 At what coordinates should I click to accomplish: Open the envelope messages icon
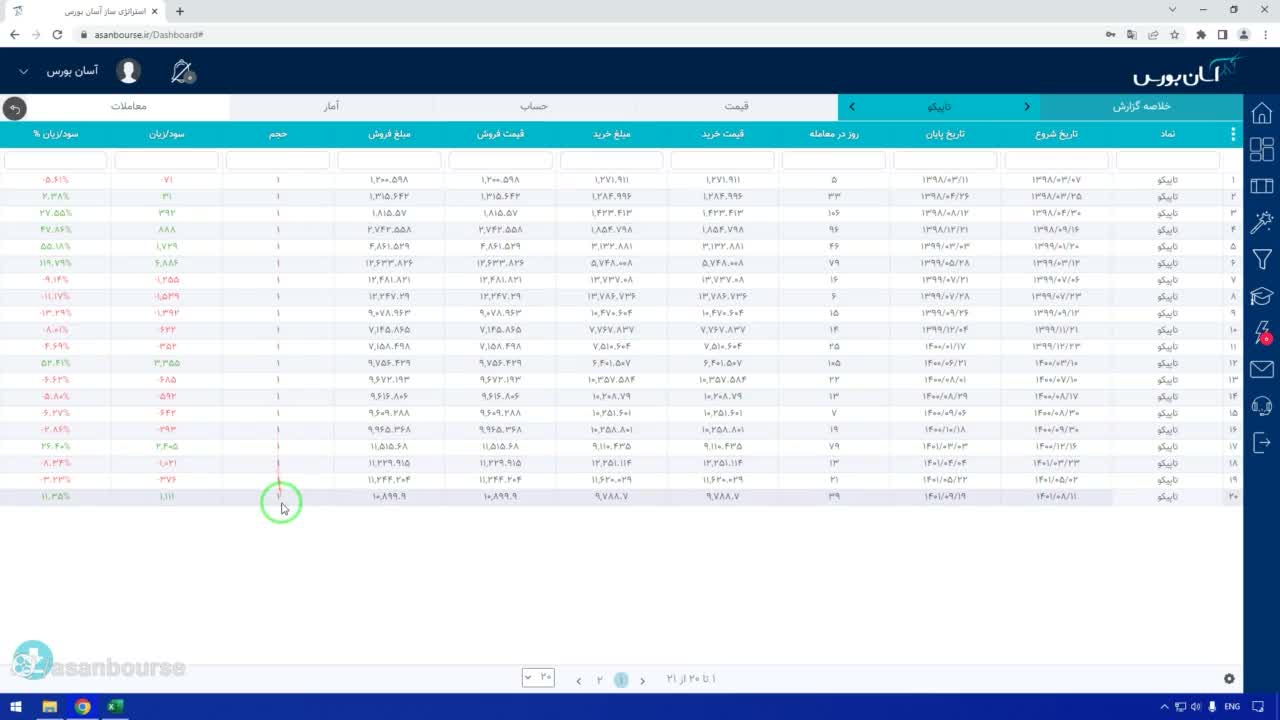(1261, 370)
